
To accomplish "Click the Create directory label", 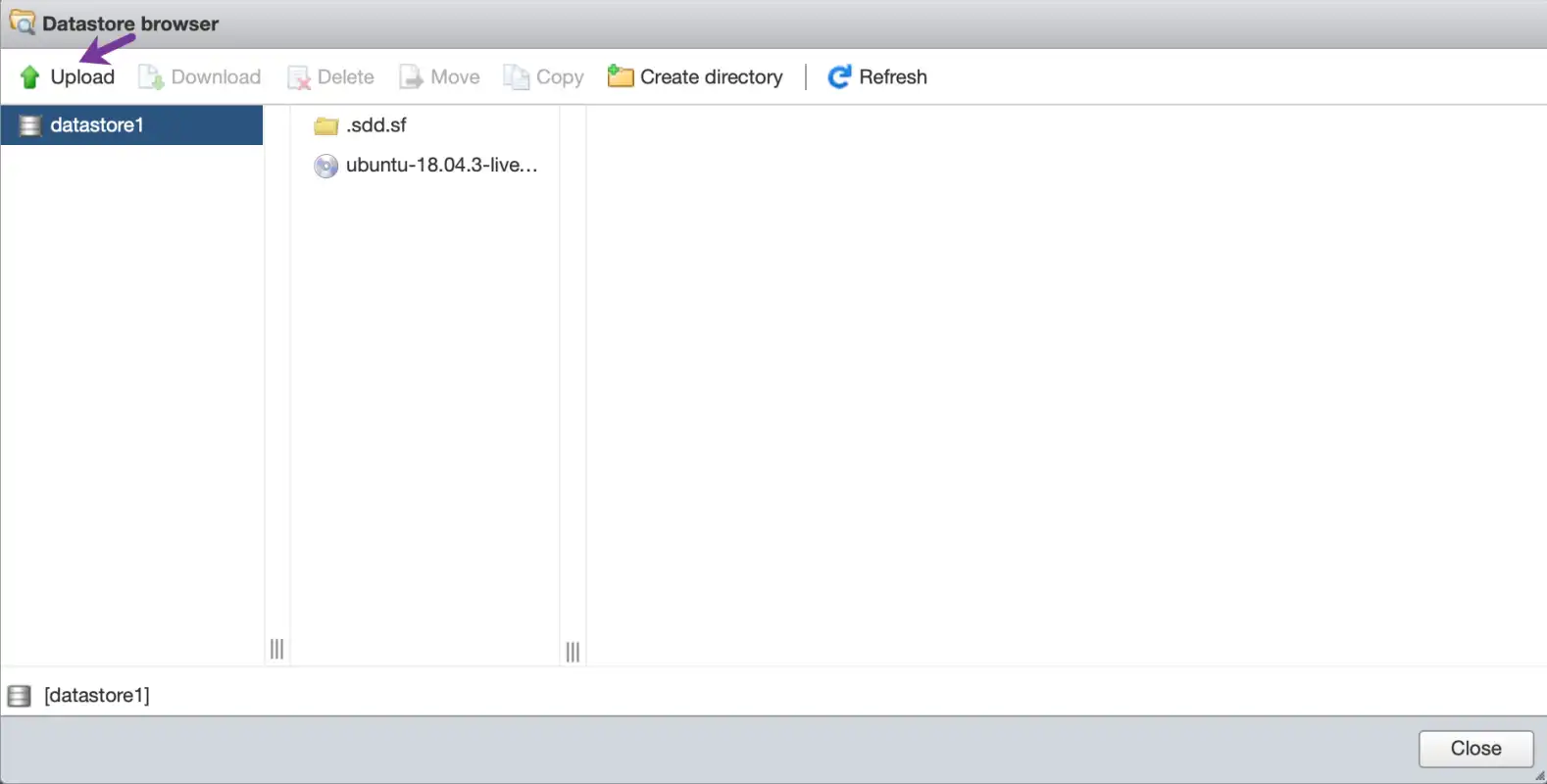I will (x=711, y=76).
